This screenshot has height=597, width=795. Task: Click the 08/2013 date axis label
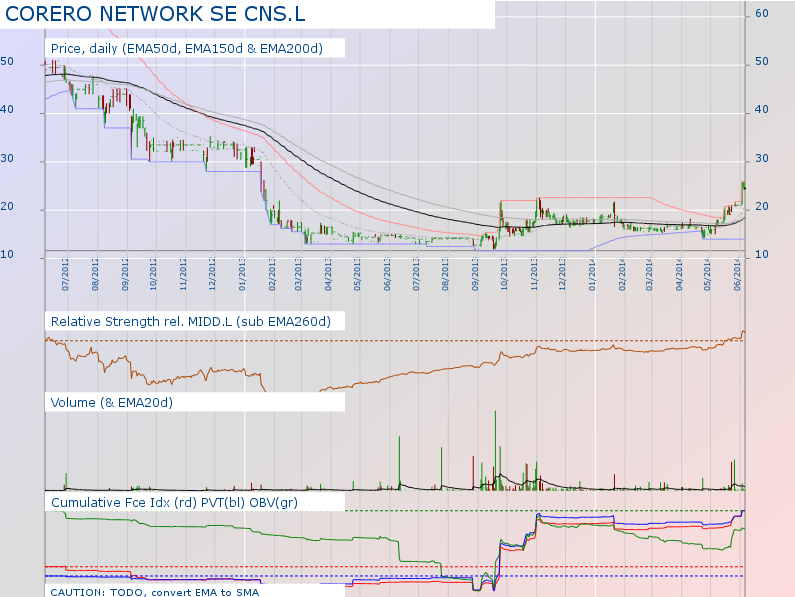pyautogui.click(x=446, y=274)
